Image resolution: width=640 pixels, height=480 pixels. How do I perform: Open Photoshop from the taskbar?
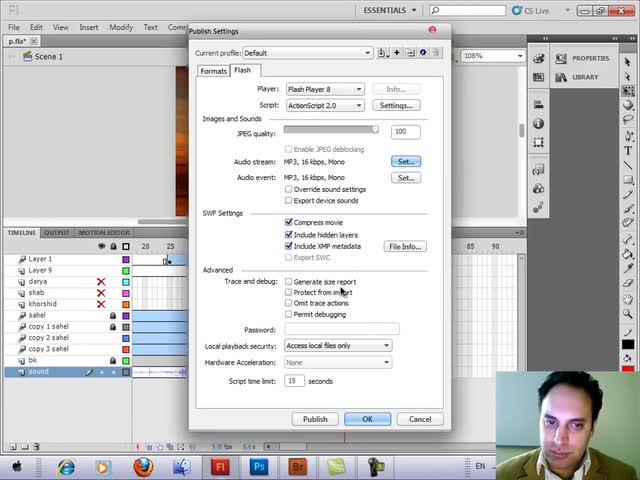[x=259, y=467]
